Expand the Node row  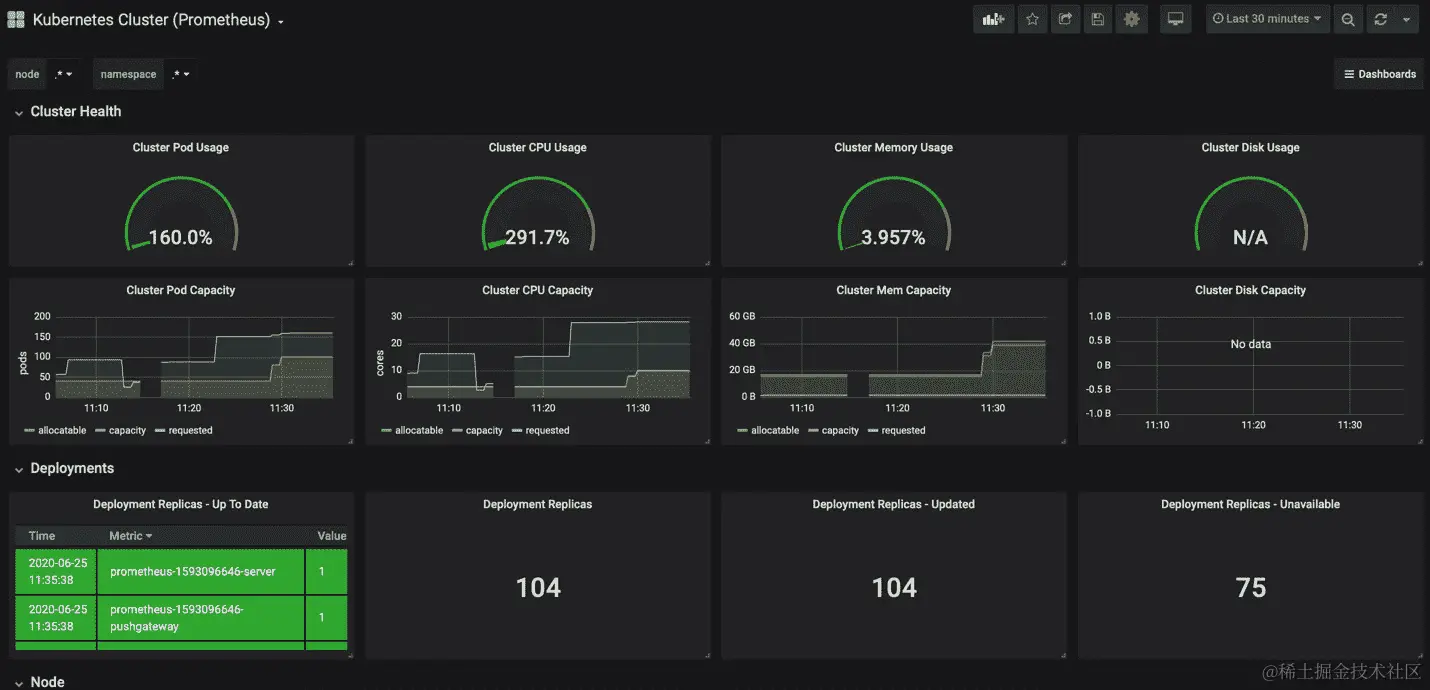47,681
